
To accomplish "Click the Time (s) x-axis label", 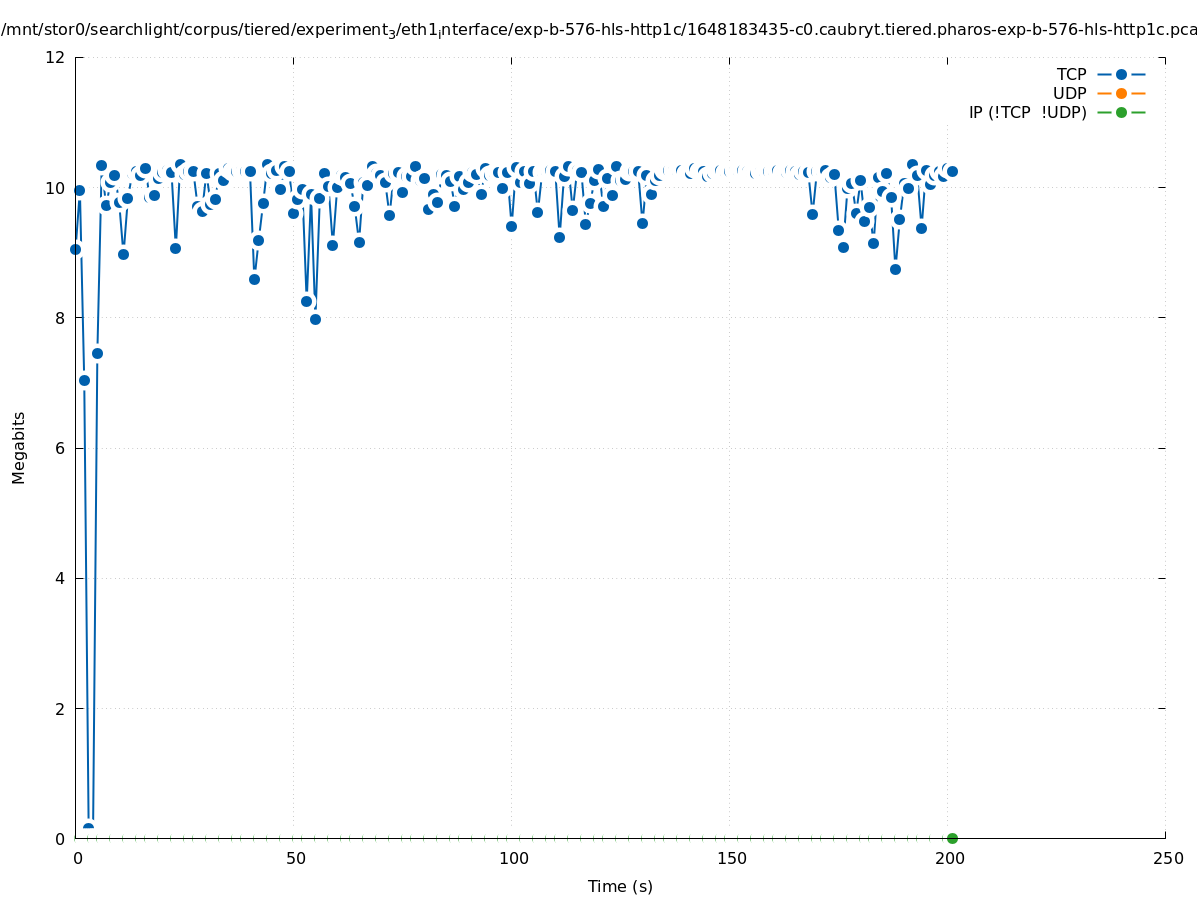I will coord(620,886).
